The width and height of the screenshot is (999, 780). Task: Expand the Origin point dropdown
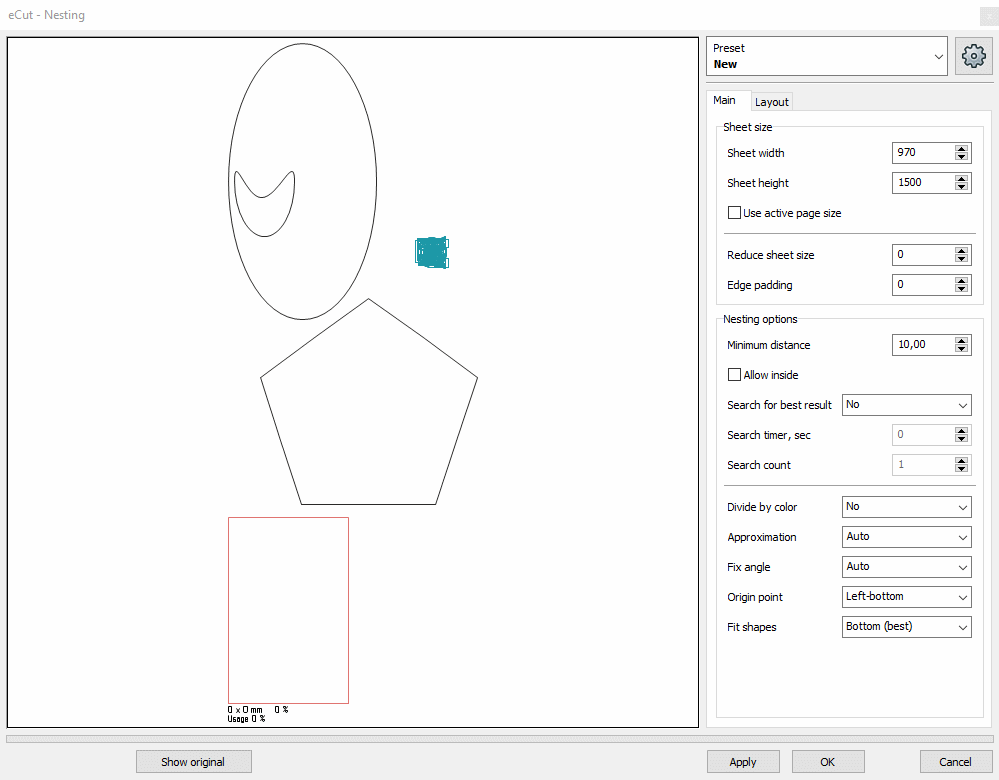906,597
